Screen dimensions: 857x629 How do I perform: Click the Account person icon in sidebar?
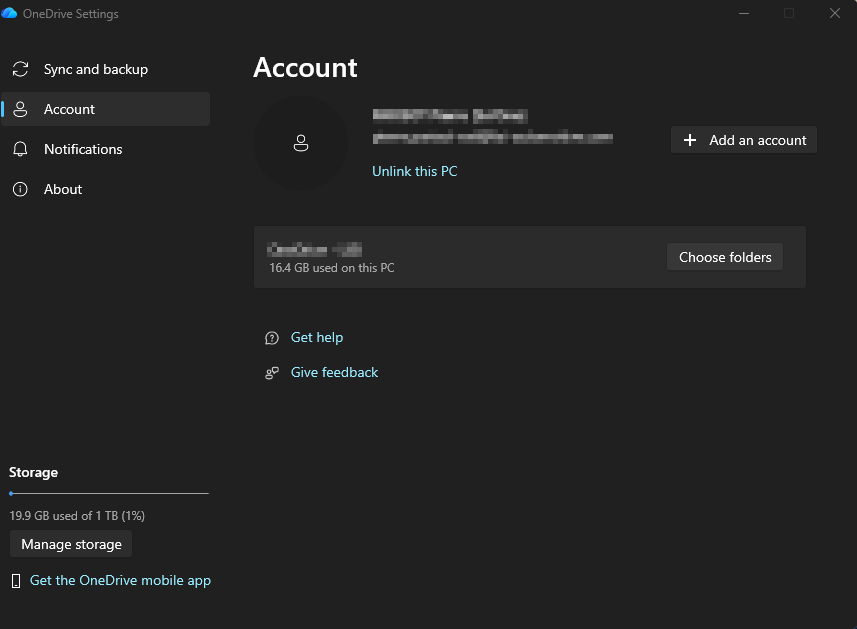click(20, 109)
